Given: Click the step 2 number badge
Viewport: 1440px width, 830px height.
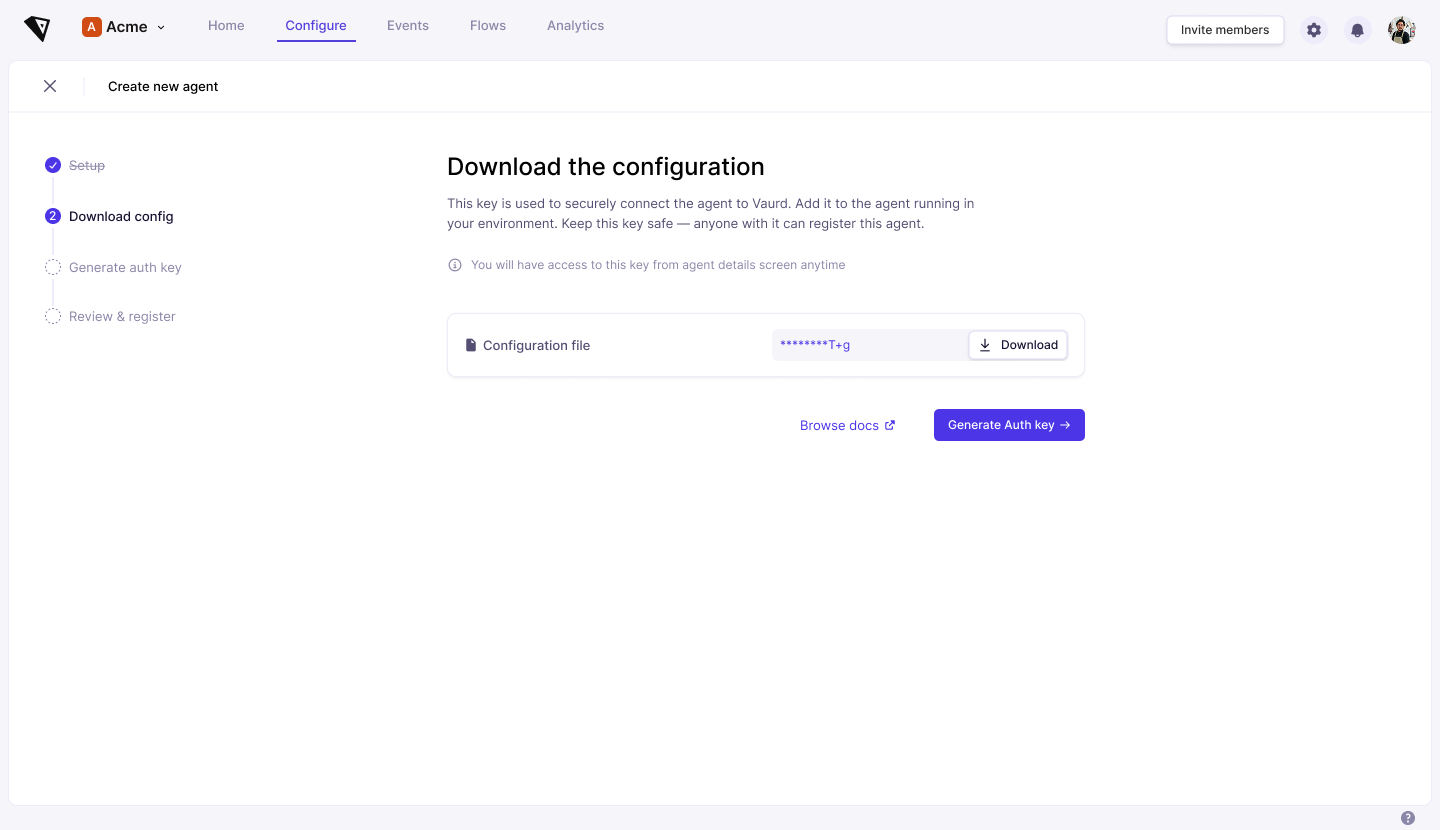Looking at the screenshot, I should 53,216.
